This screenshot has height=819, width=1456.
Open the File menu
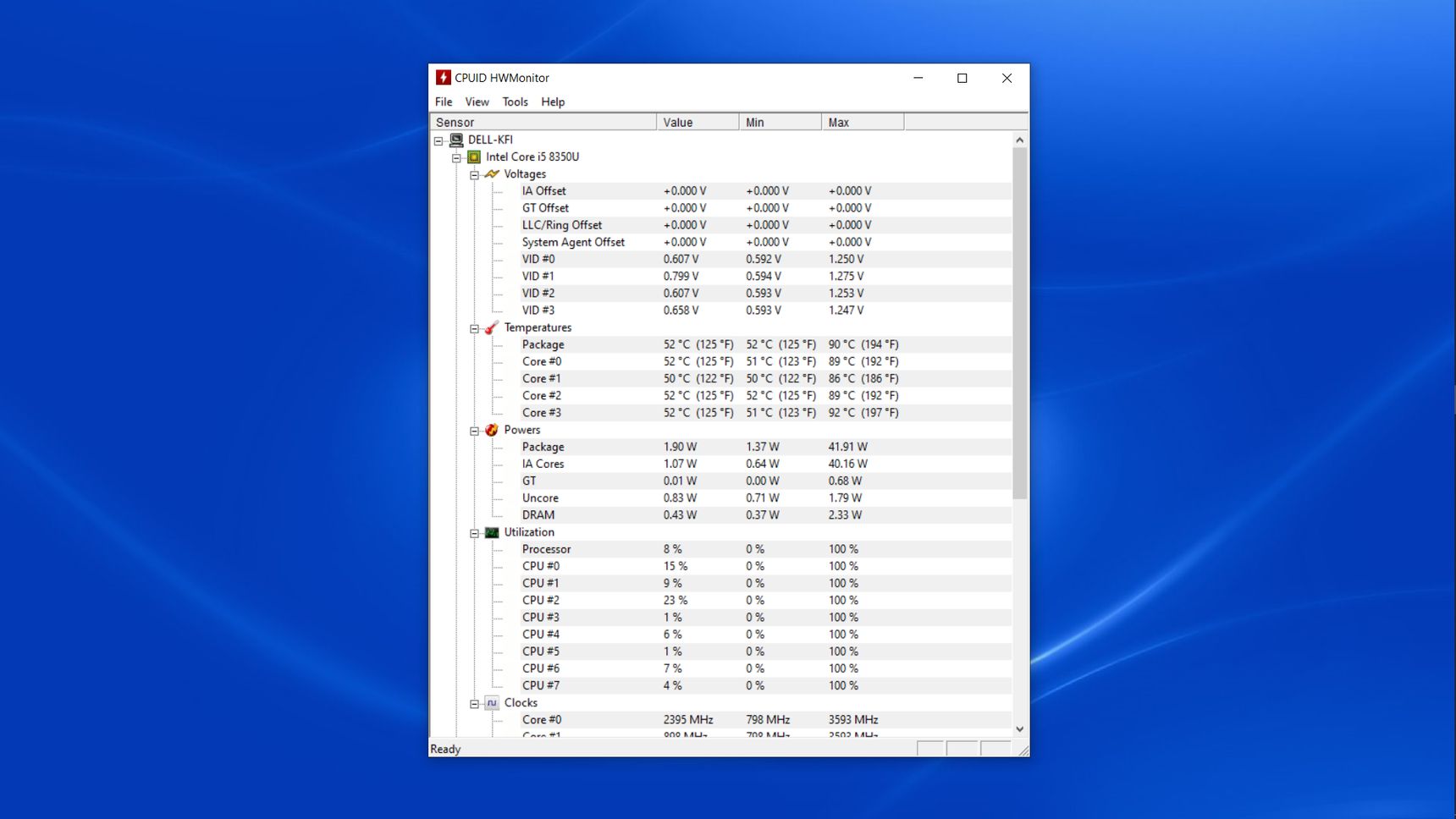point(444,102)
